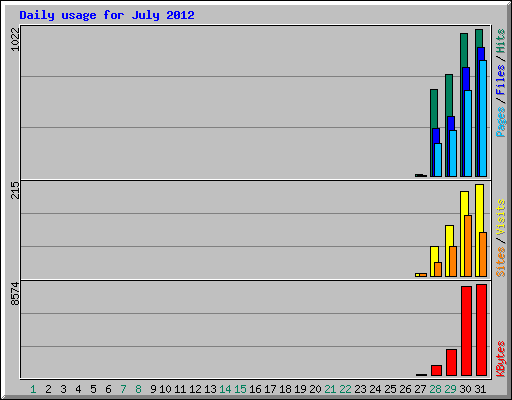Click day label 10 on the x-axis
The height and width of the screenshot is (400, 512).
pyautogui.click(x=165, y=389)
